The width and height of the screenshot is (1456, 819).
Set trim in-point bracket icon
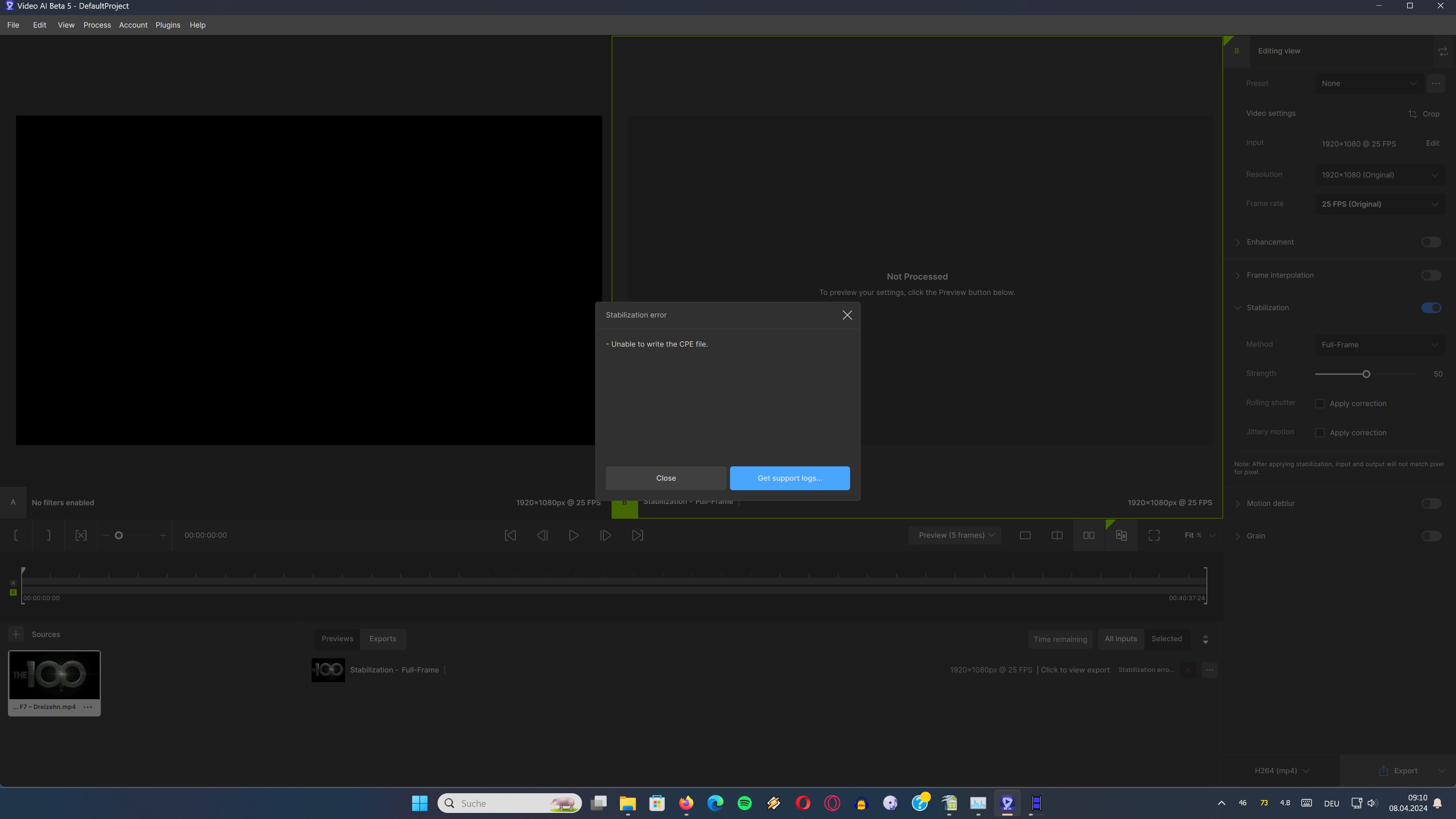click(x=16, y=535)
